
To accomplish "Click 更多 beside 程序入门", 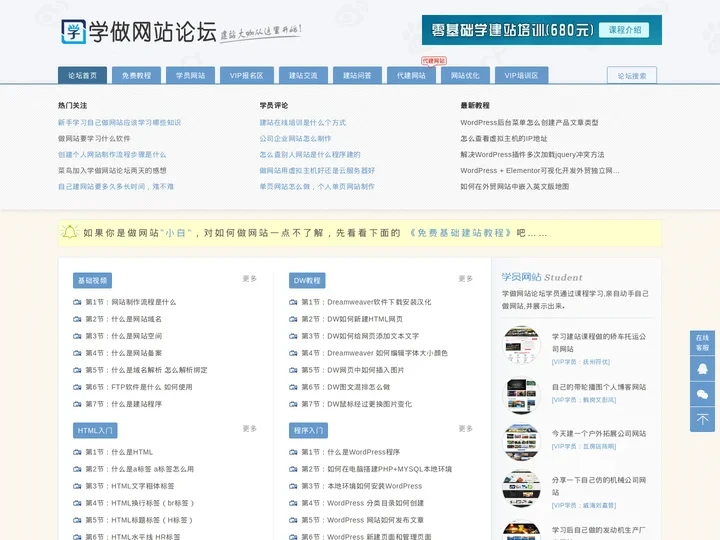I will tap(466, 429).
